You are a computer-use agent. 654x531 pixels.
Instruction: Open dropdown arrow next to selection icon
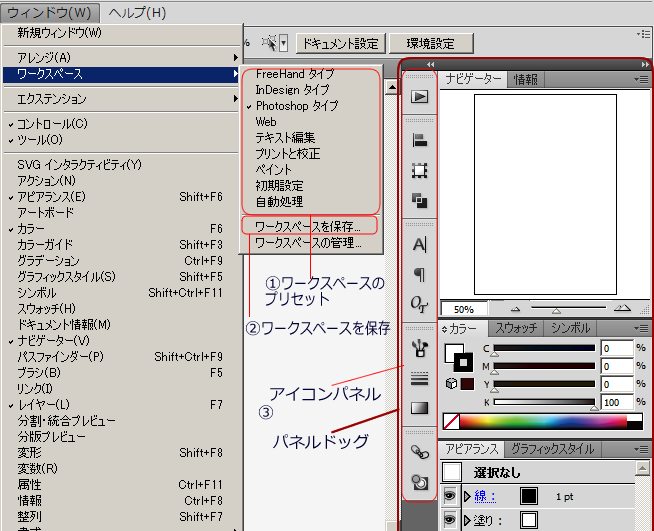click(x=284, y=43)
